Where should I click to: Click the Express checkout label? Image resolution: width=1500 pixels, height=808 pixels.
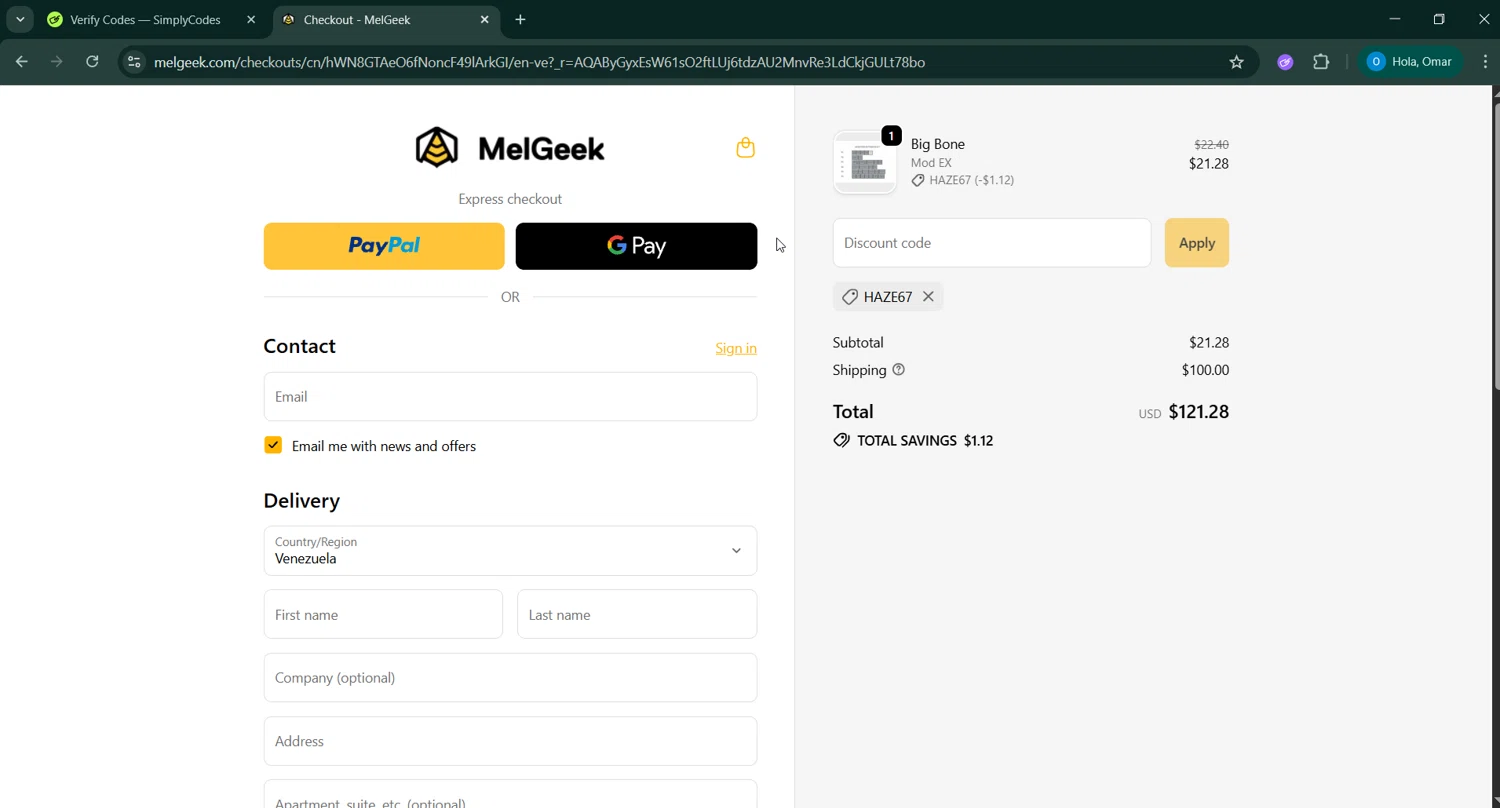[510, 199]
